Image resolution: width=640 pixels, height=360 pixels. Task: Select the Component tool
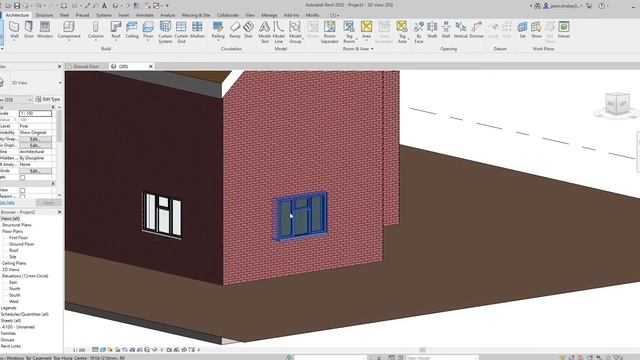point(69,30)
